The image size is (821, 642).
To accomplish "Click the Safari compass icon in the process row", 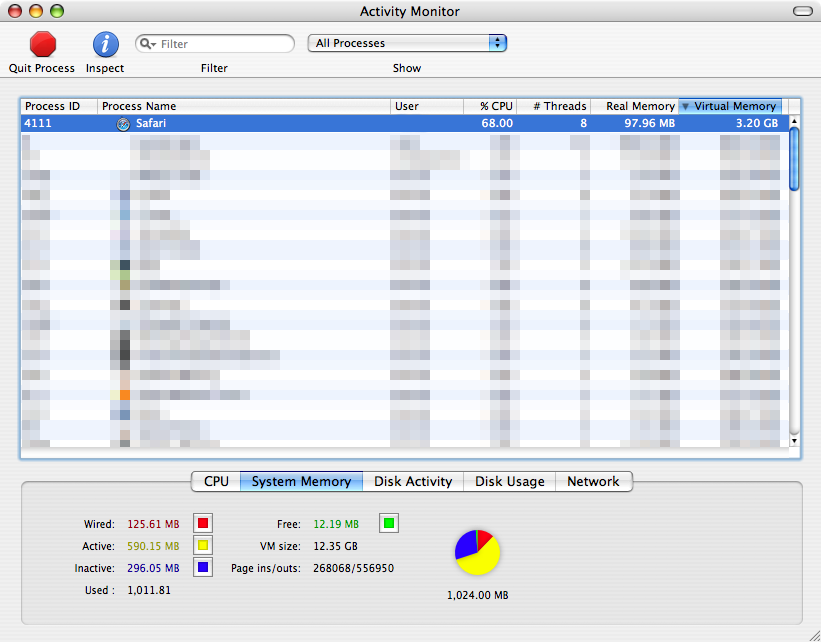I will pos(123,124).
